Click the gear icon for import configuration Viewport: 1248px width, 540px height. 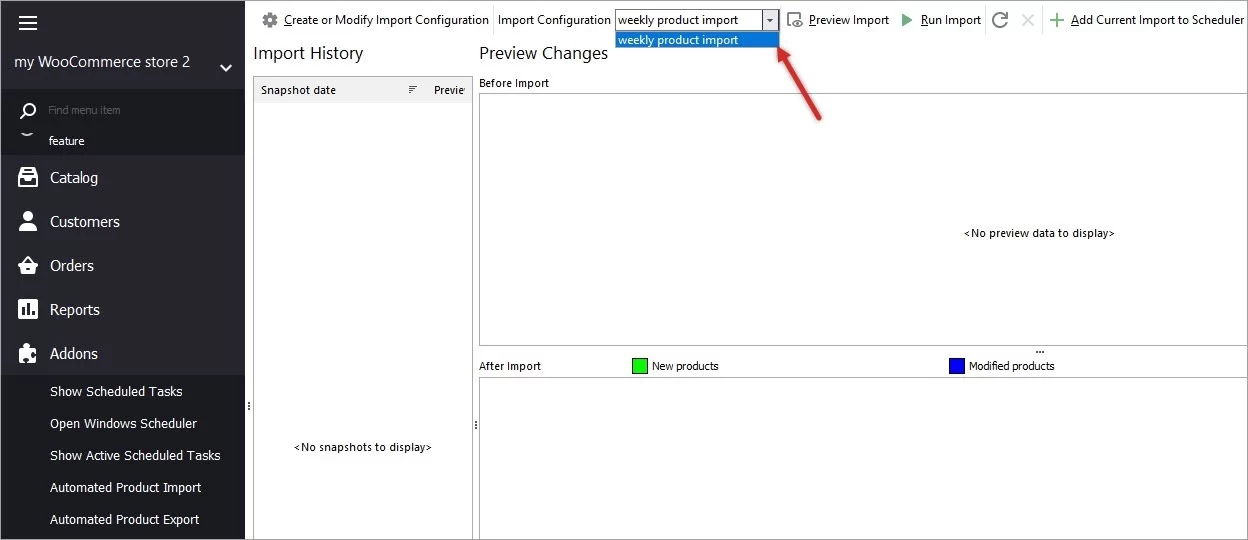coord(269,20)
